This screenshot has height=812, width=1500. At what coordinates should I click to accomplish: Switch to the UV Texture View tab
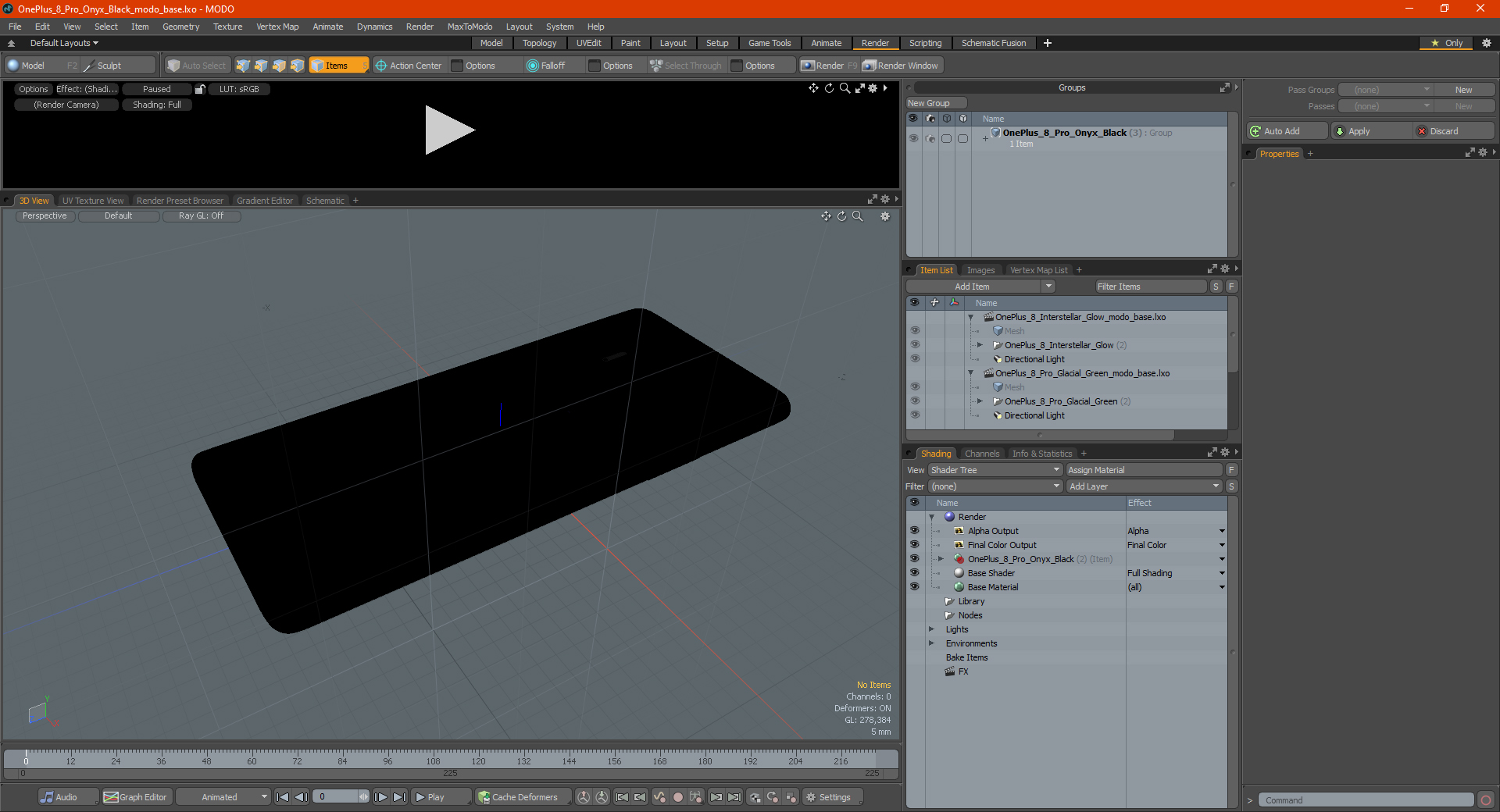click(x=93, y=201)
